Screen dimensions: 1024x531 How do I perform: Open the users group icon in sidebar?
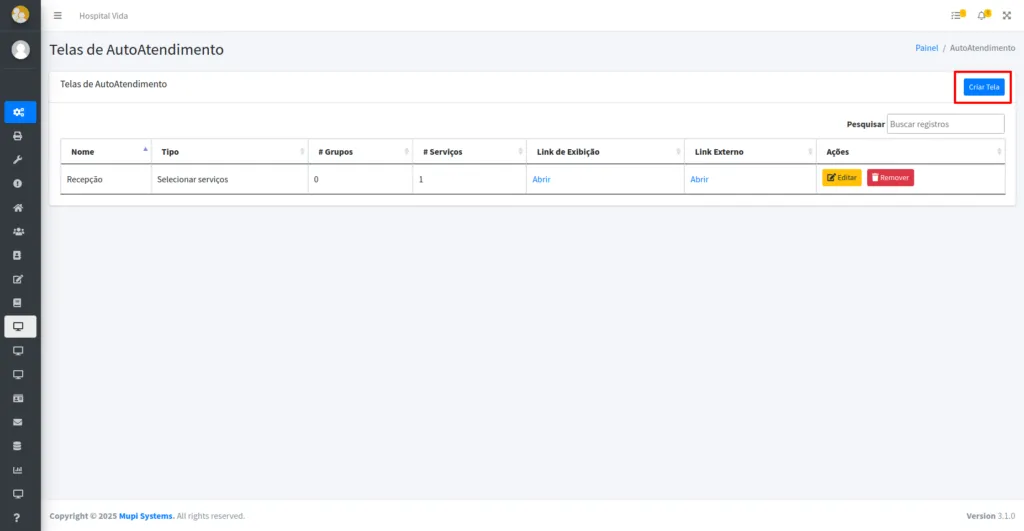(x=18, y=231)
